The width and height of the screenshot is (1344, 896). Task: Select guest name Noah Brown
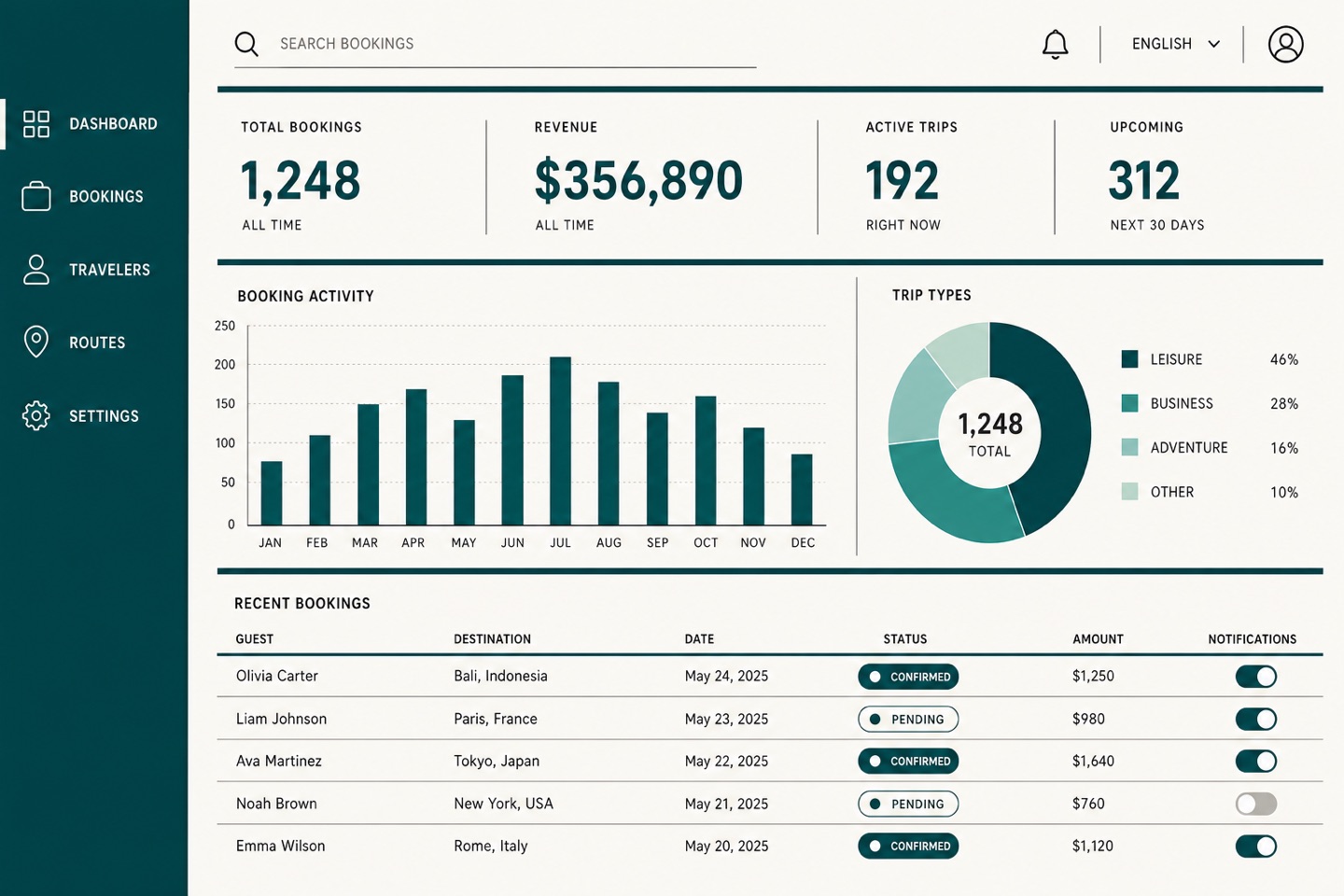[276, 804]
